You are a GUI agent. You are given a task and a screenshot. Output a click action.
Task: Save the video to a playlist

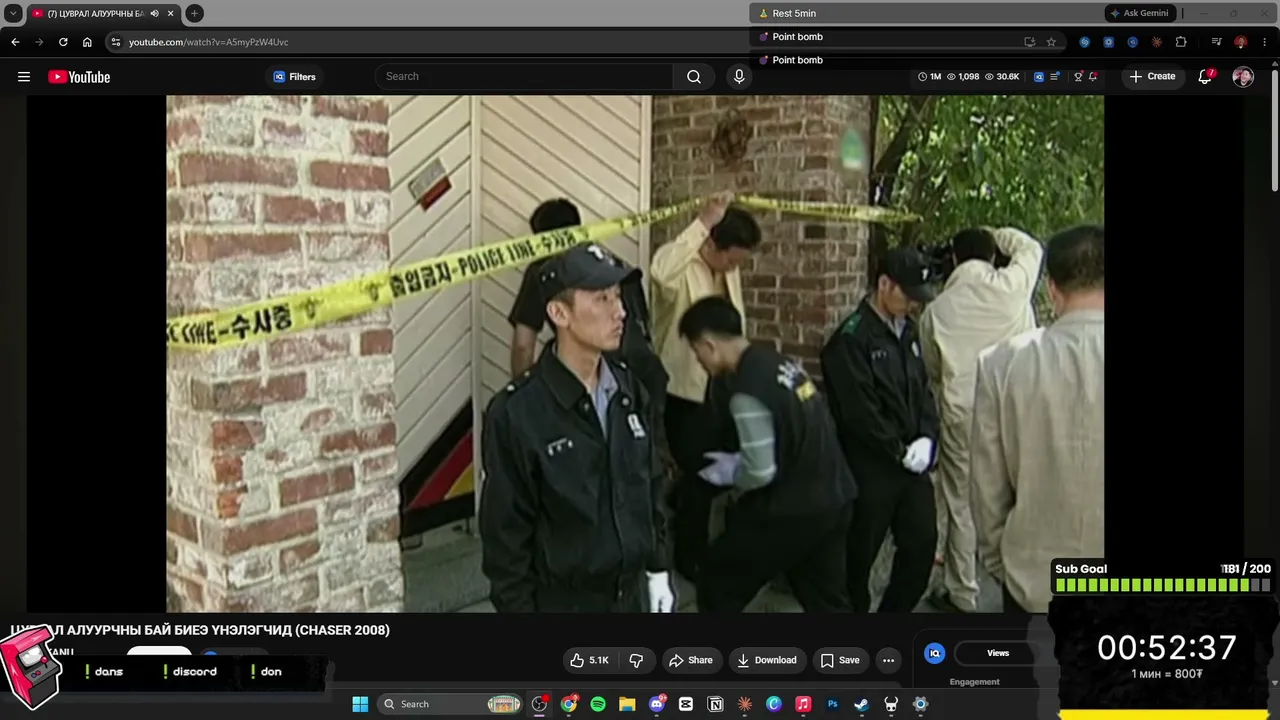click(x=840, y=660)
